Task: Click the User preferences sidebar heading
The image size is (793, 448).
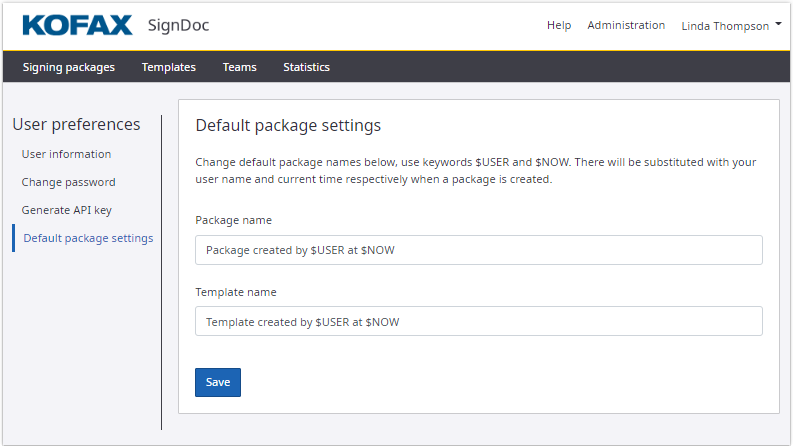Action: [76, 124]
